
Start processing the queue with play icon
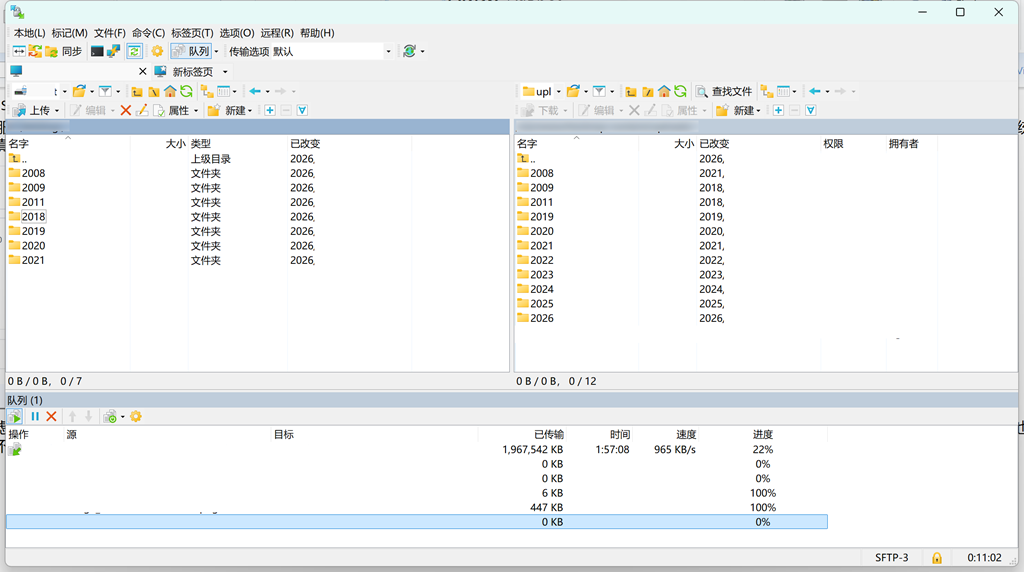(15, 416)
